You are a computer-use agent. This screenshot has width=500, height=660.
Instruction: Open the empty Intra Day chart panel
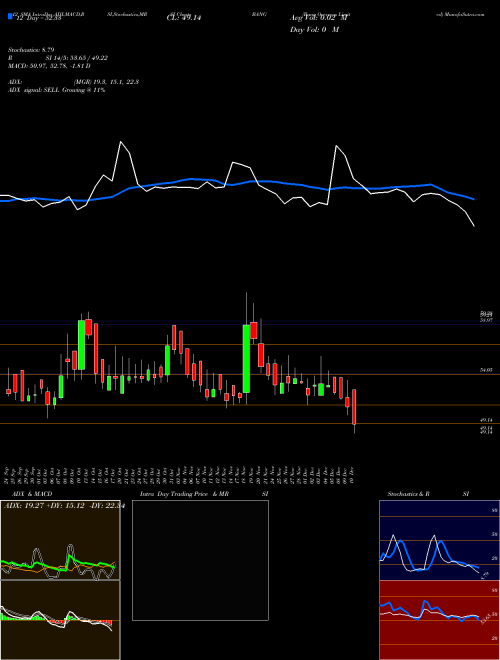(x=200, y=560)
